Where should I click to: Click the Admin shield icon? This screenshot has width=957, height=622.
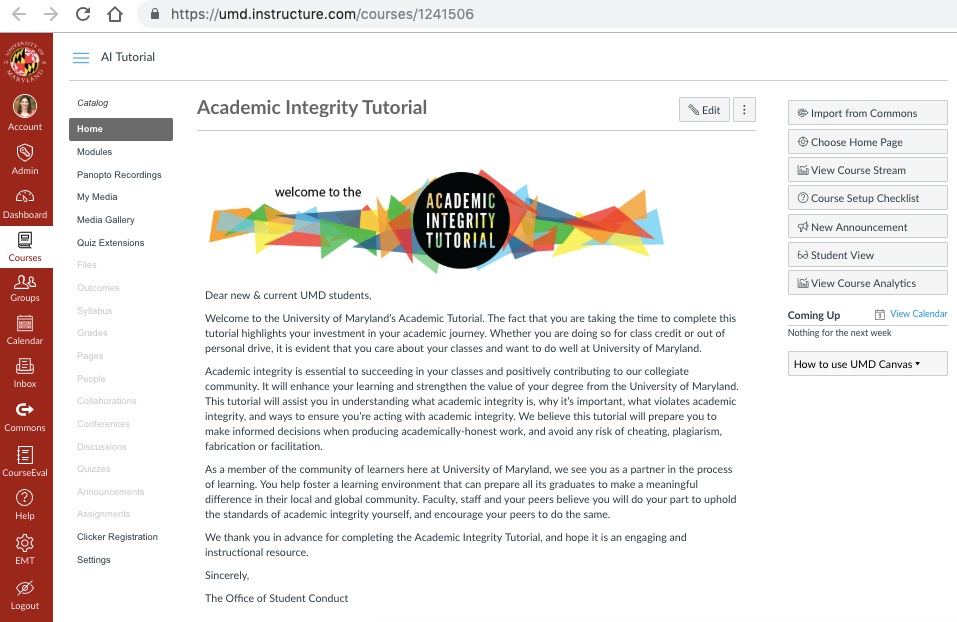tap(25, 153)
